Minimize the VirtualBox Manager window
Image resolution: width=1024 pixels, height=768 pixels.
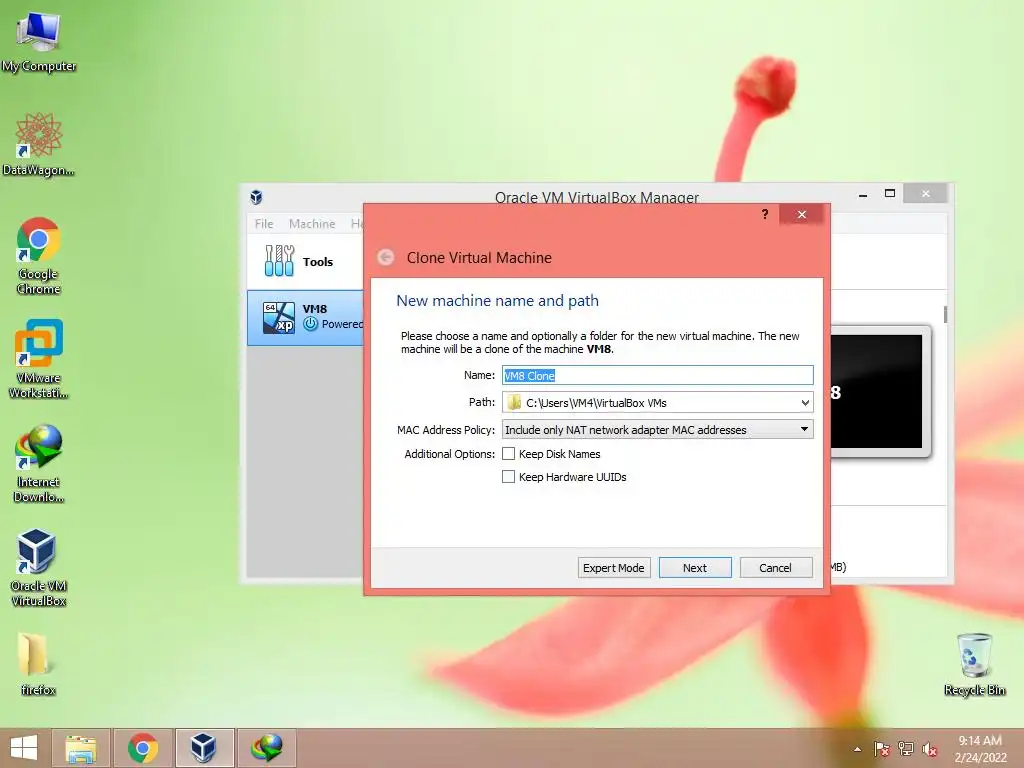863,194
